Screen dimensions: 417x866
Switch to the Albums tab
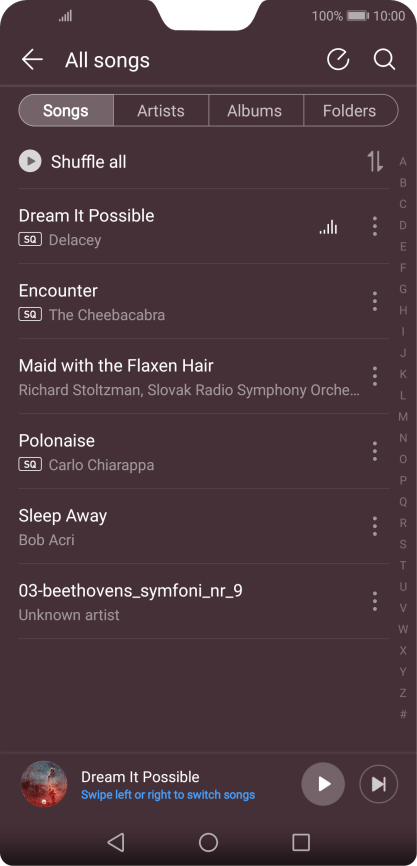255,110
